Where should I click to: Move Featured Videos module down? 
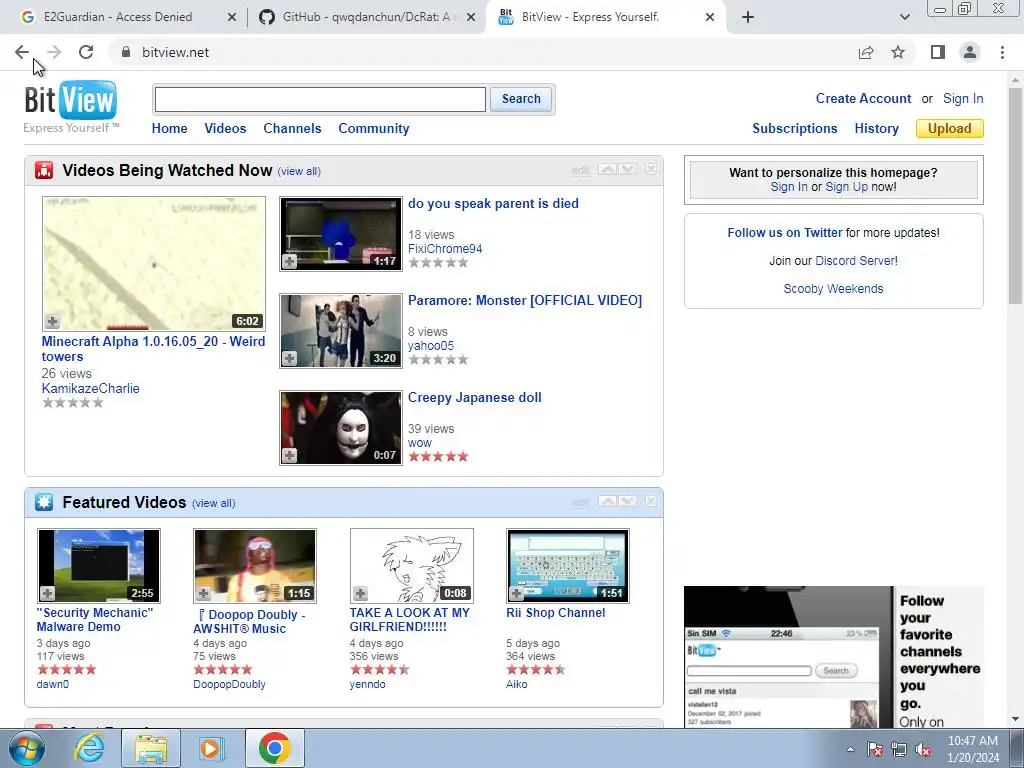628,501
